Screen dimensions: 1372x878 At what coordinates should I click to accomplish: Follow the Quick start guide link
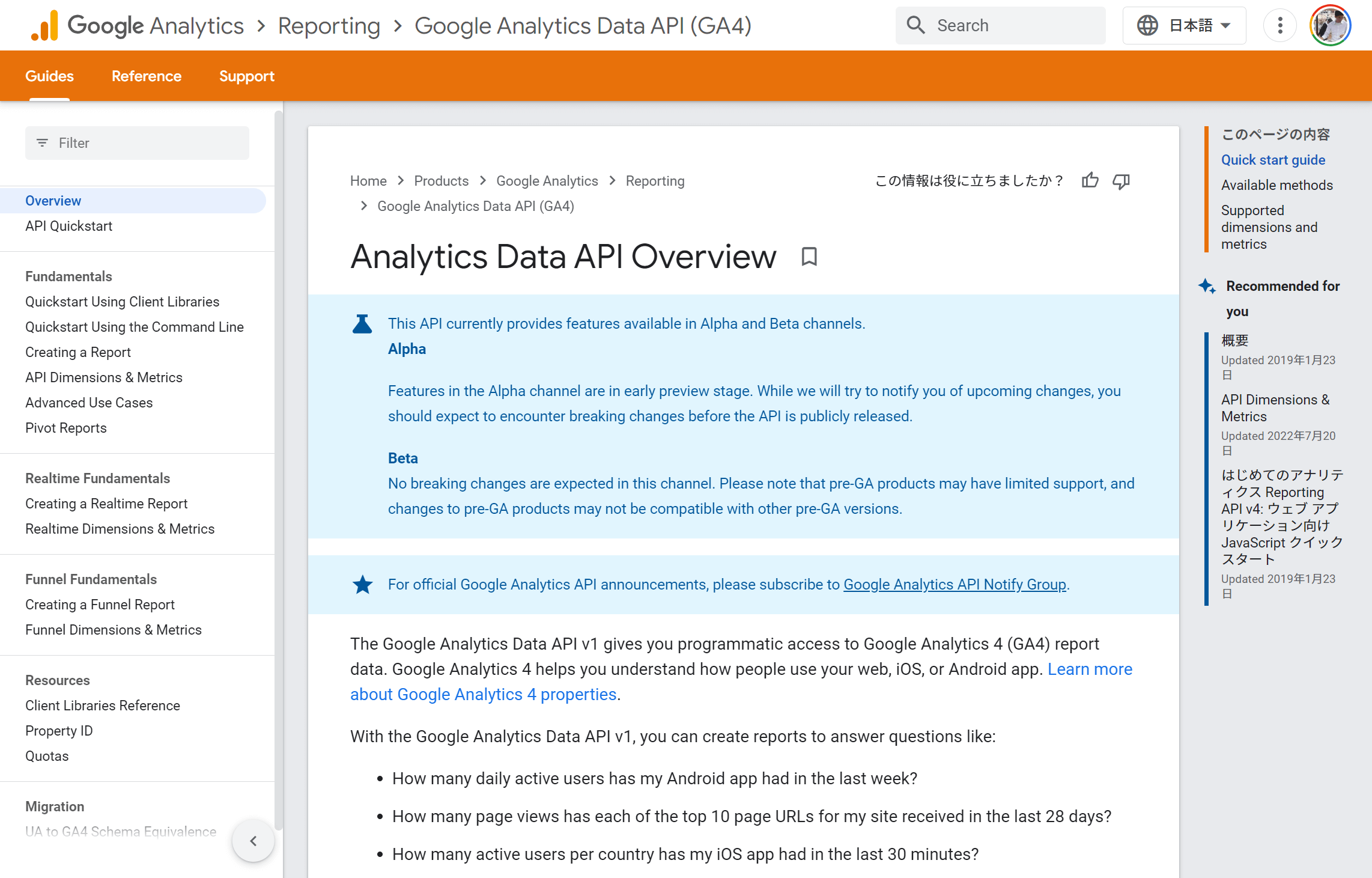pos(1273,160)
